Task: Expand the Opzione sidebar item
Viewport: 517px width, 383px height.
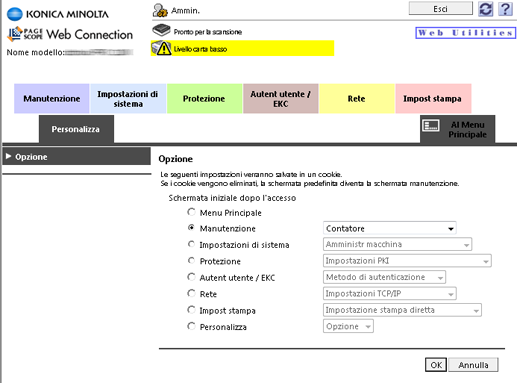Action: click(x=76, y=156)
